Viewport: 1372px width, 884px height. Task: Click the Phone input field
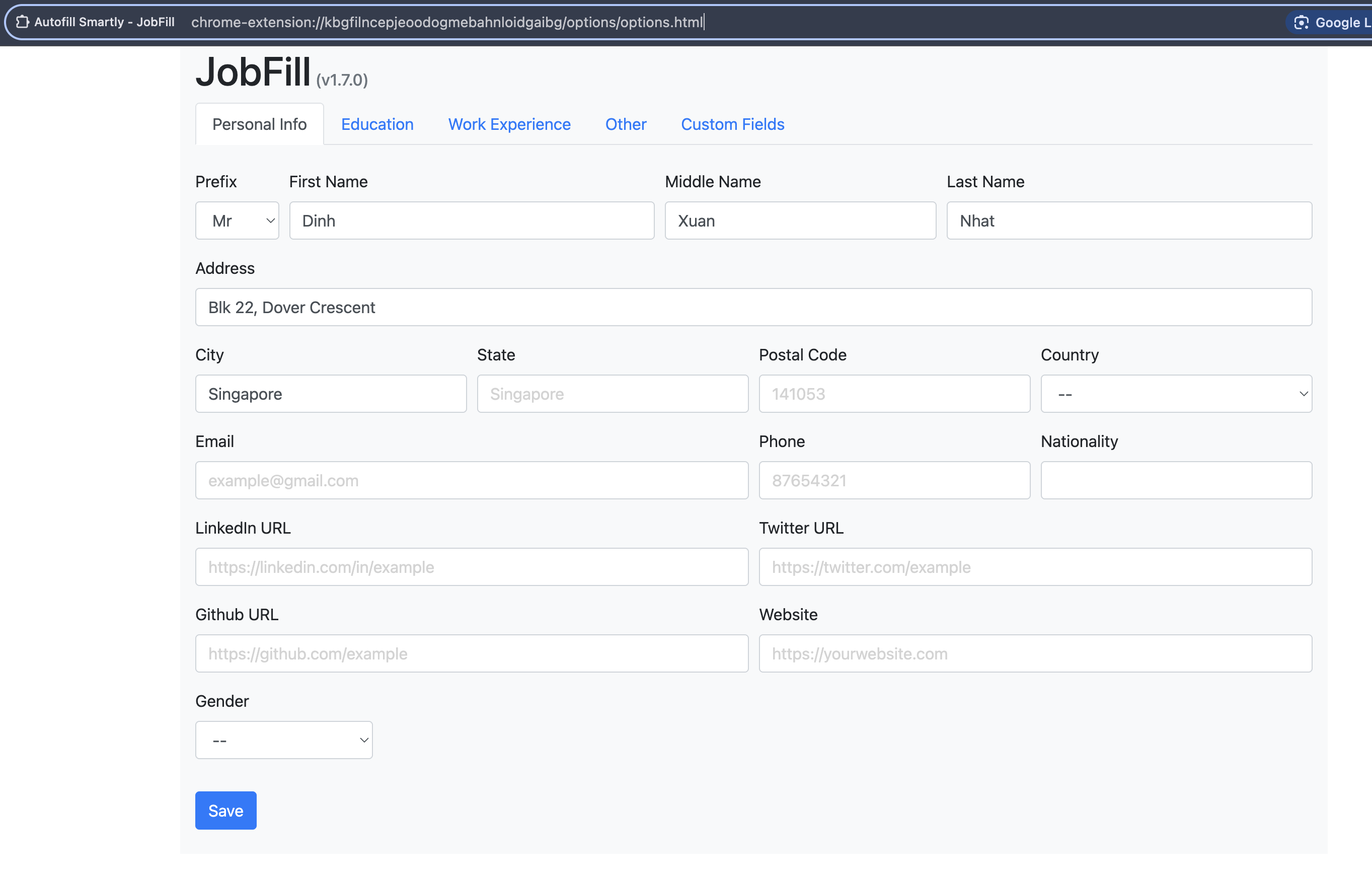893,480
